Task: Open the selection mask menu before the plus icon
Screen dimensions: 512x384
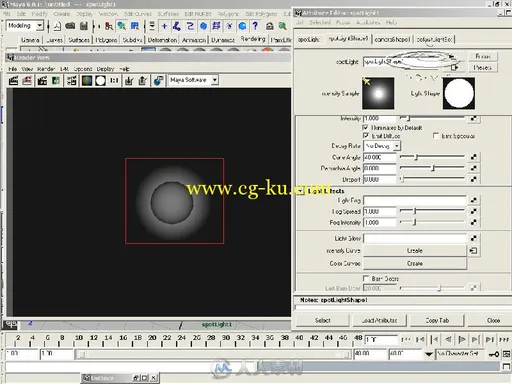Action: pos(152,26)
